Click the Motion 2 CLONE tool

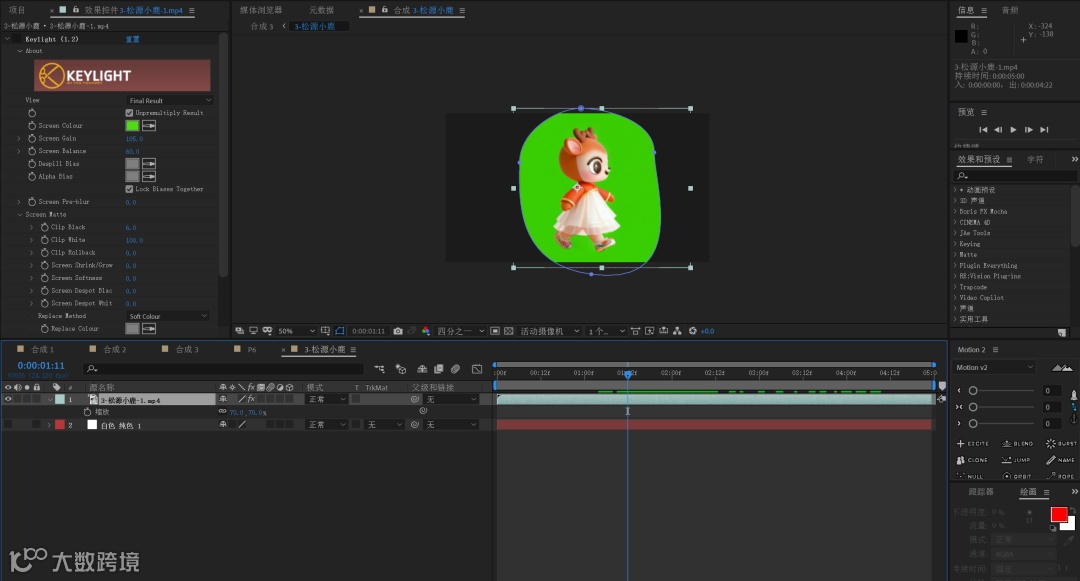(972, 461)
